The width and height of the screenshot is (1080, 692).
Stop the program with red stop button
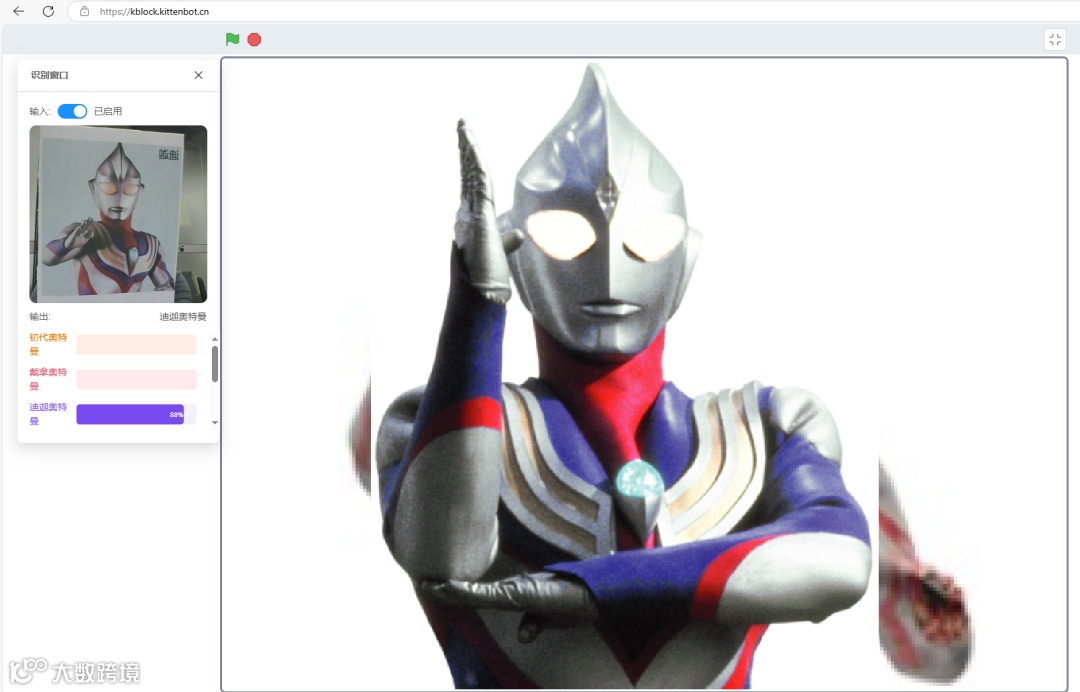(x=254, y=40)
